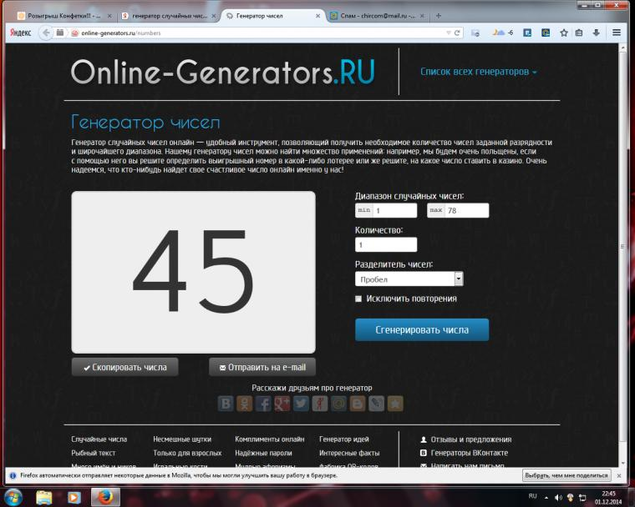Go back with the browser back arrow
Screen dimensions: 635x507
(46, 33)
